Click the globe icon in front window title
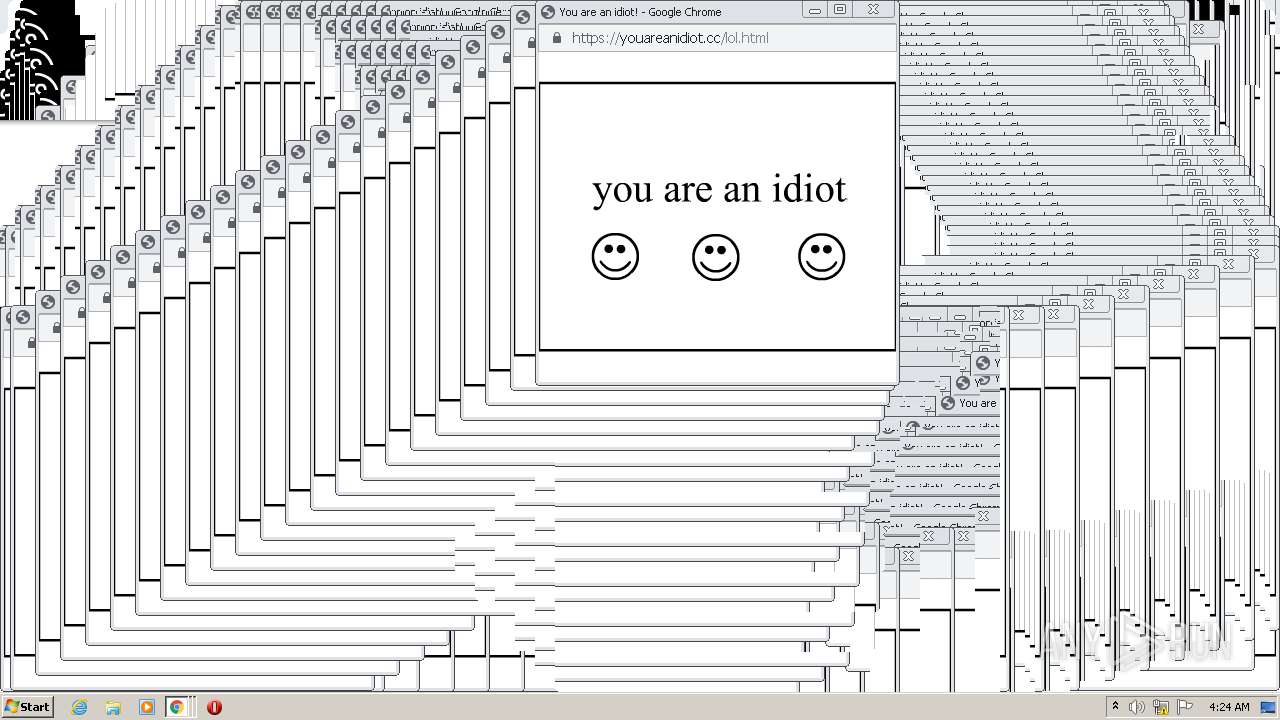The image size is (1280, 720). tap(547, 12)
